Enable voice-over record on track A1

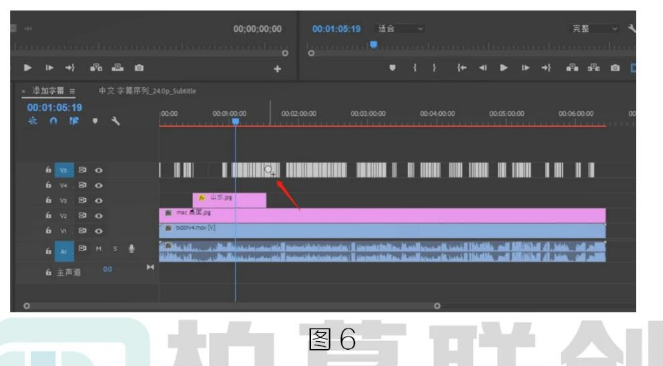[x=132, y=249]
